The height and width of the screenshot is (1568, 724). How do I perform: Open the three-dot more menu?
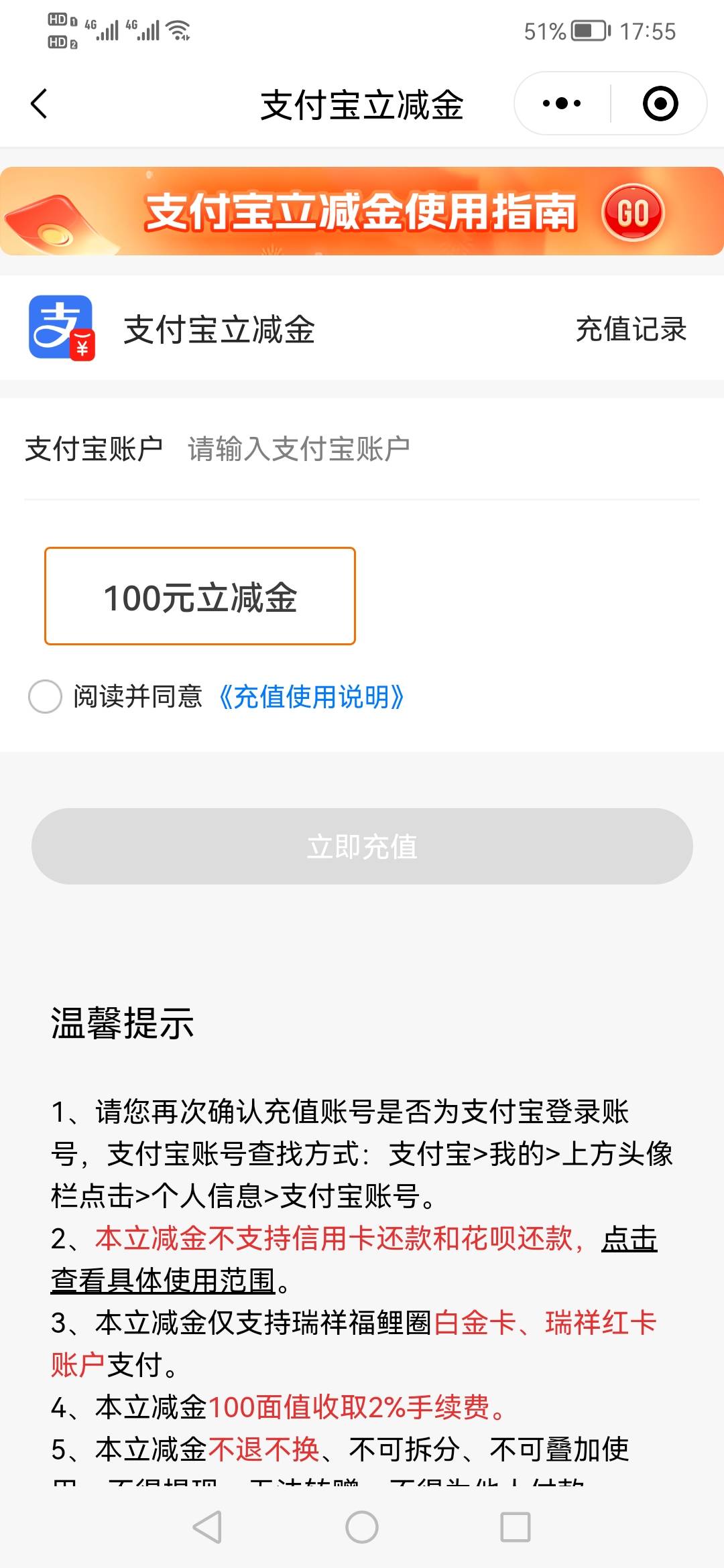click(562, 103)
